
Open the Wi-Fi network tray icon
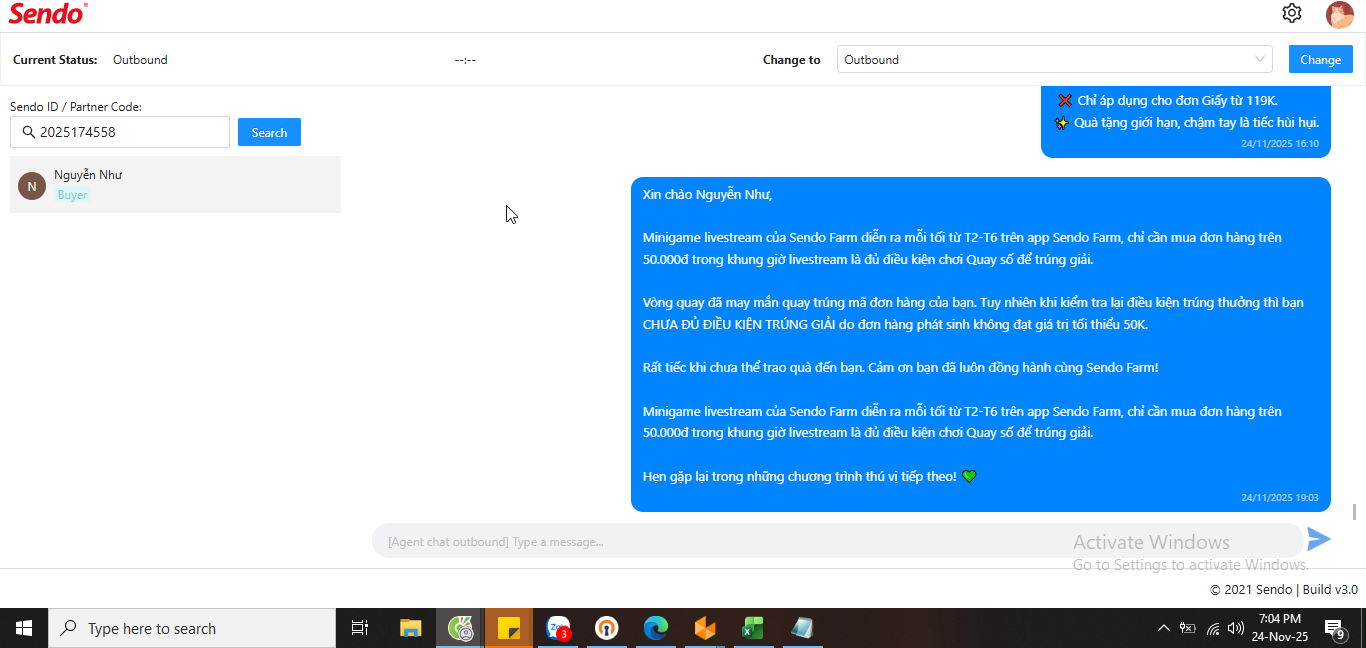(x=1213, y=628)
